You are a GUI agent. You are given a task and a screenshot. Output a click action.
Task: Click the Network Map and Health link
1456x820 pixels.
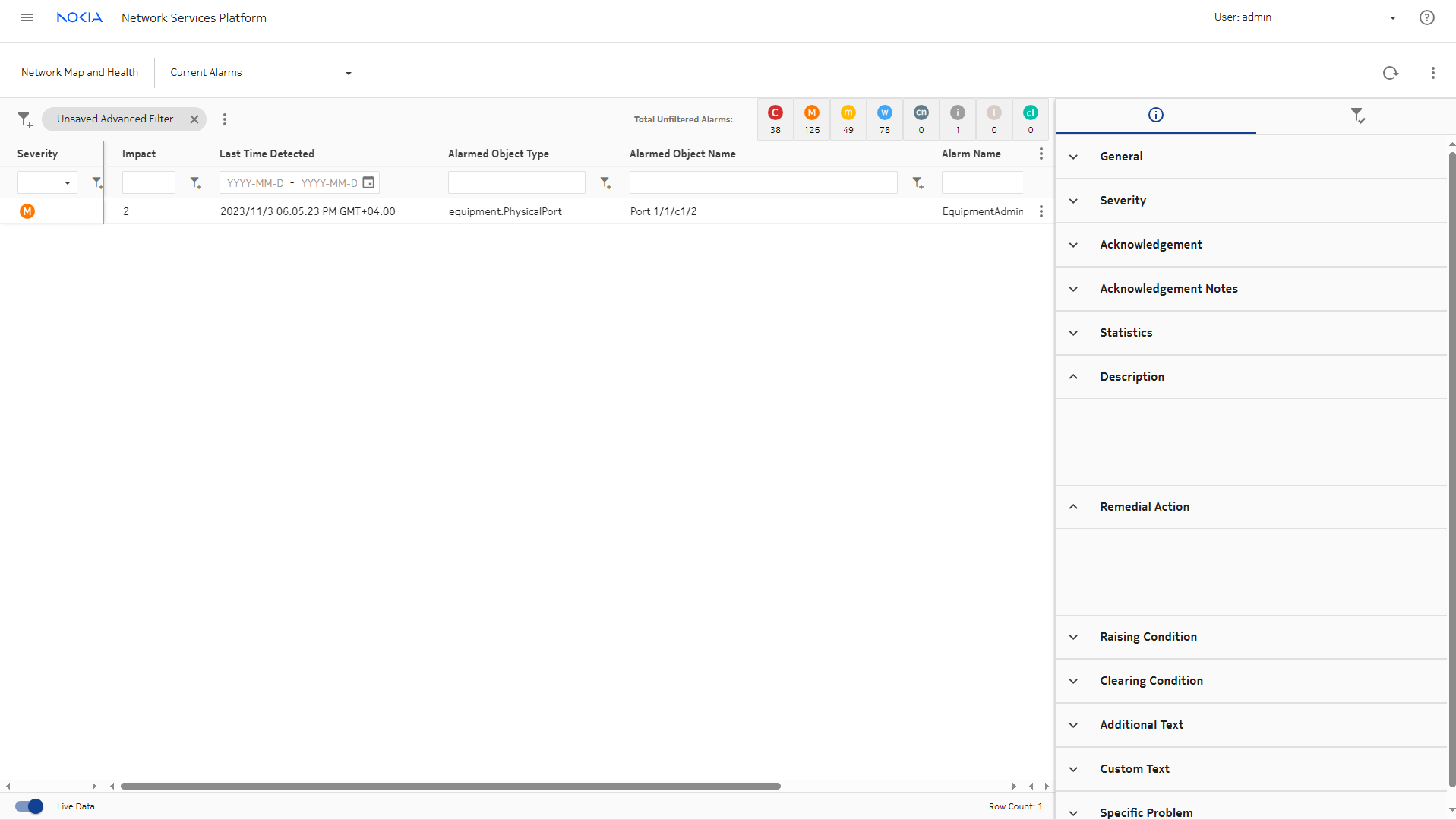click(80, 73)
